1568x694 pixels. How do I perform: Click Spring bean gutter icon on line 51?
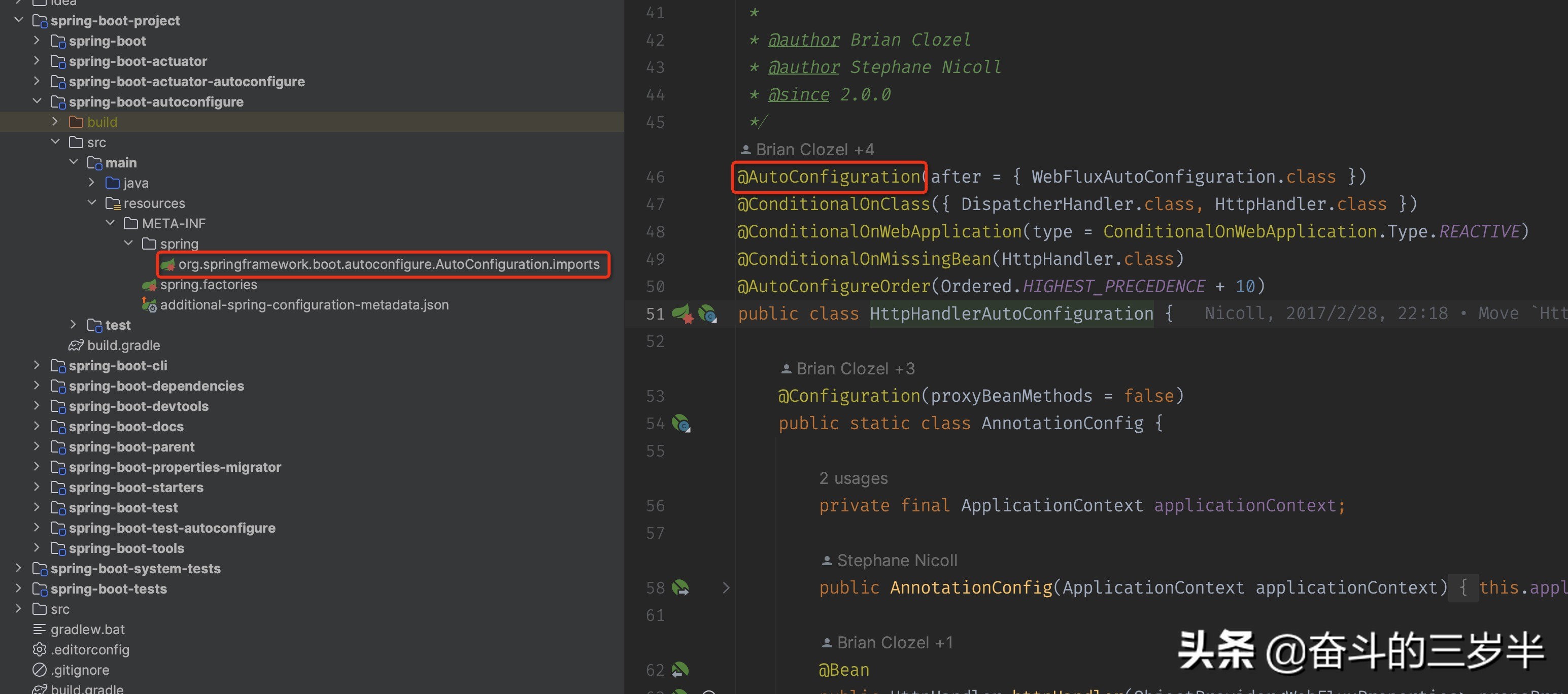click(x=683, y=314)
